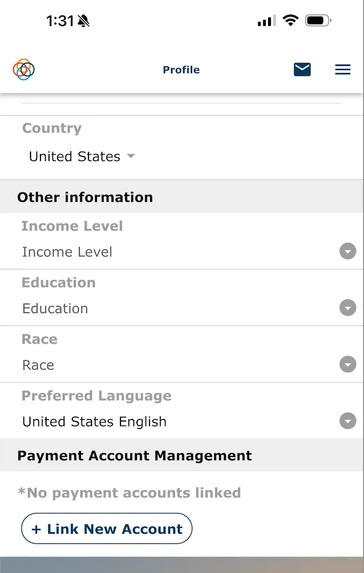Viewport: 364px width, 573px height.
Task: Tap the Other information section header
Action: 85,197
